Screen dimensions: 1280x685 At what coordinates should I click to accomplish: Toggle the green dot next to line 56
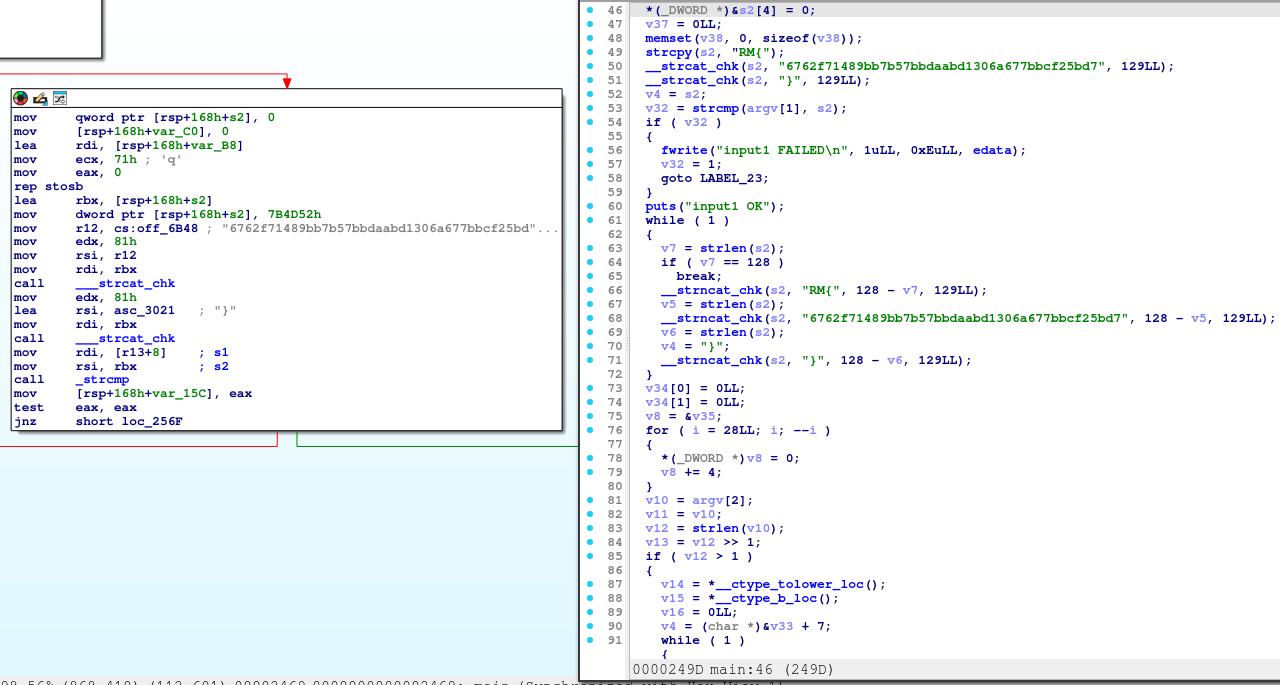click(x=590, y=150)
